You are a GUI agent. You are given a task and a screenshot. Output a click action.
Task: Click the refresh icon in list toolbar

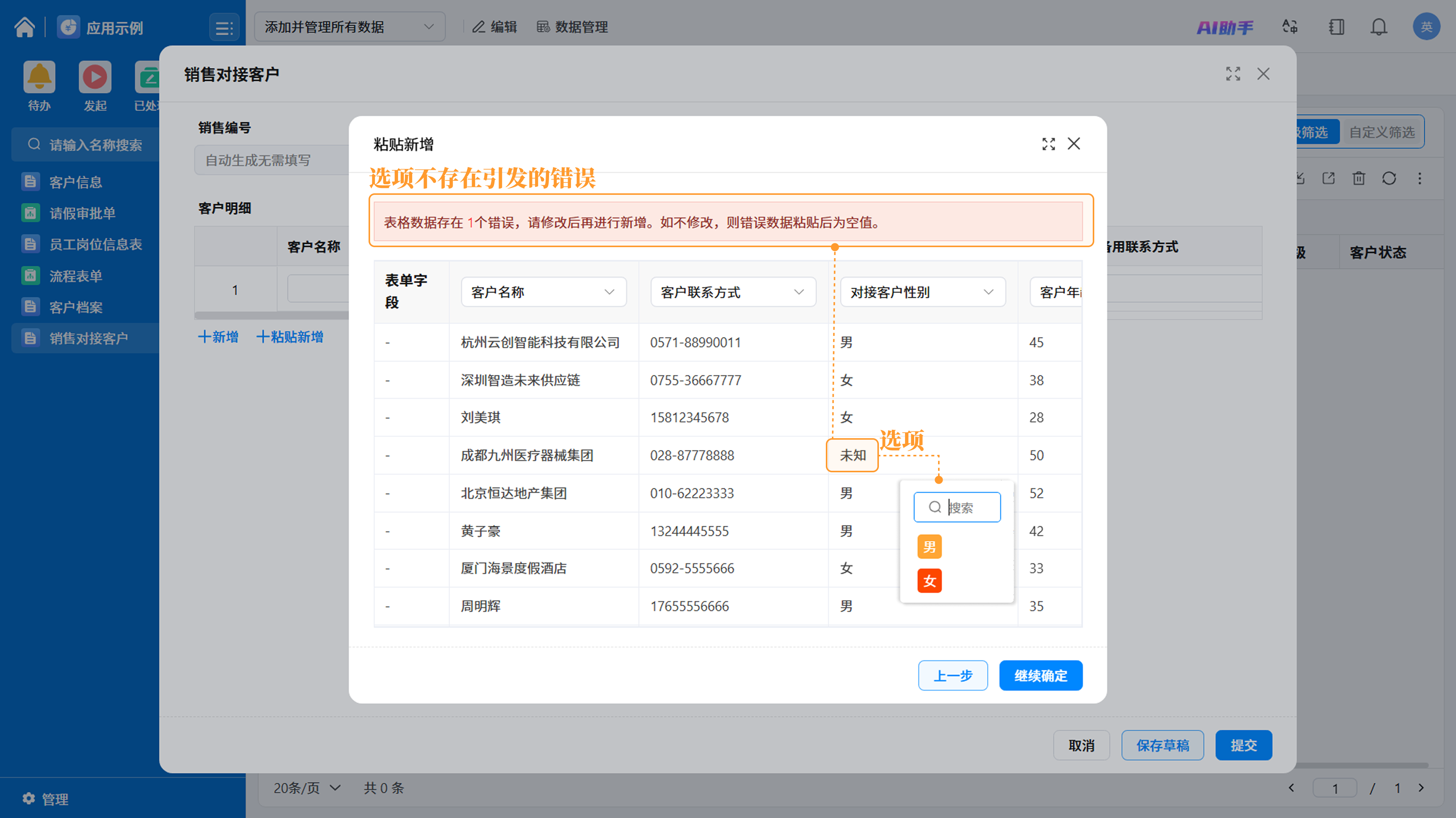[1389, 179]
